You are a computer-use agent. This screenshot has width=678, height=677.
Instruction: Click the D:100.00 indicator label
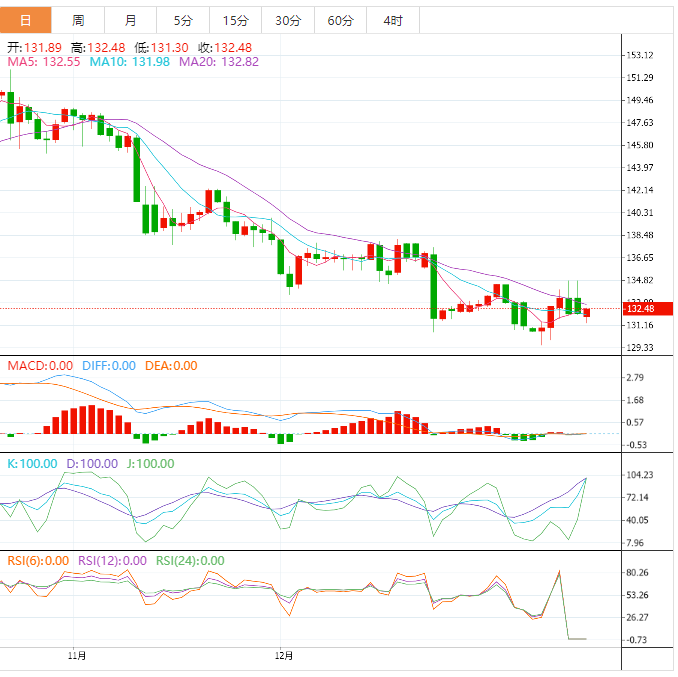[92, 463]
